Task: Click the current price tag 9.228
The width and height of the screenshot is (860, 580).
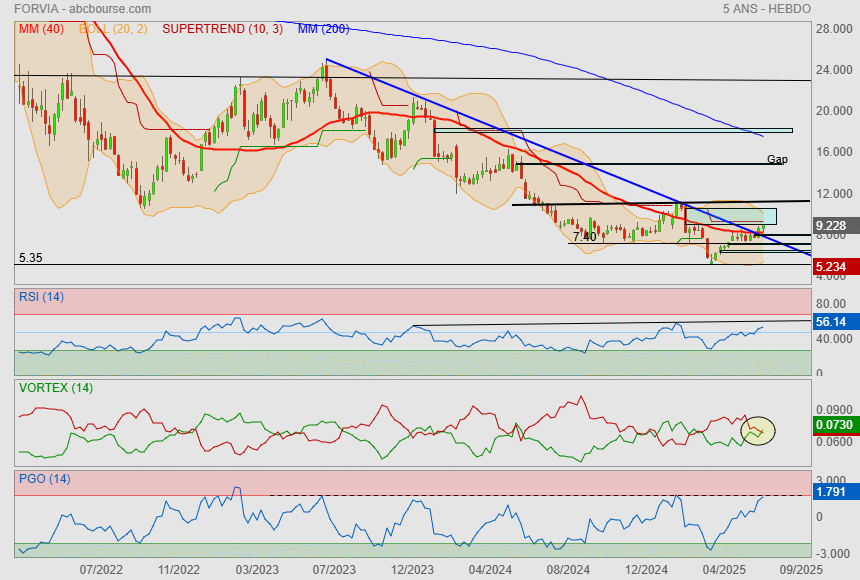Action: pos(836,226)
